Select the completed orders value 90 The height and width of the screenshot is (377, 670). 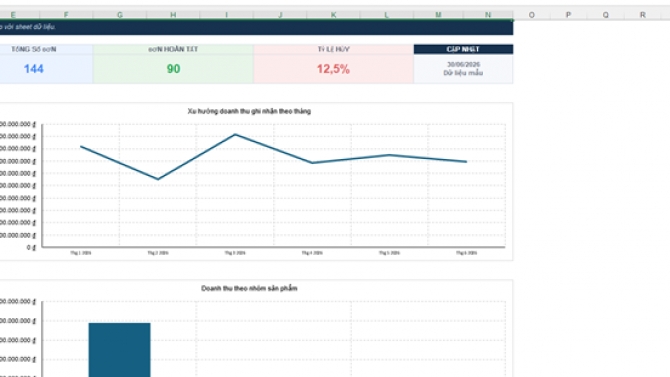173,69
